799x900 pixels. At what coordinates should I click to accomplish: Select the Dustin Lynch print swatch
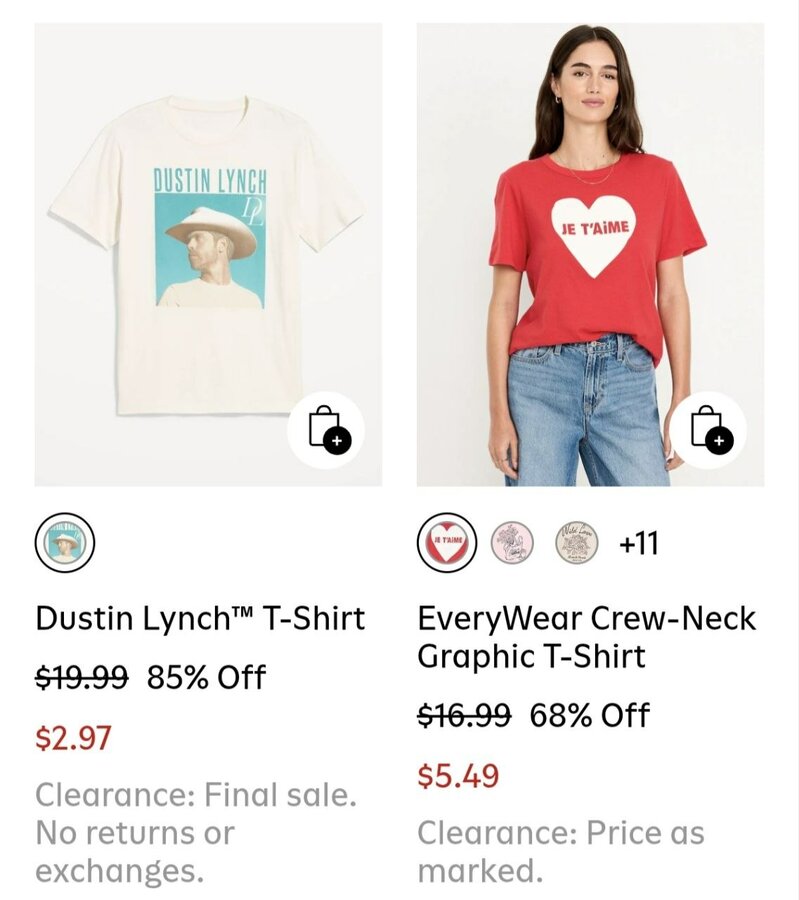(x=64, y=543)
